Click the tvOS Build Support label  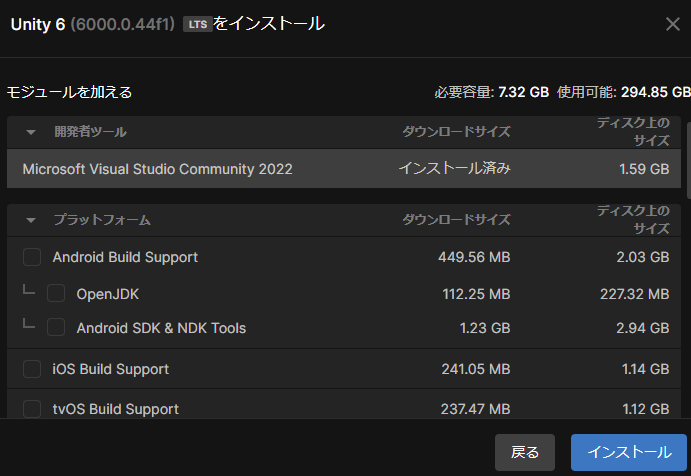[x=115, y=409]
